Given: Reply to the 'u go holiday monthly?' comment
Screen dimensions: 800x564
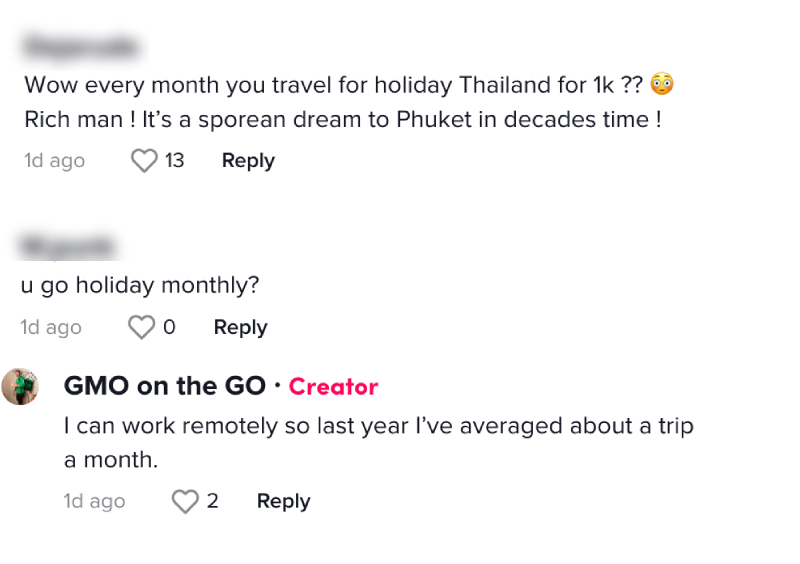Looking at the screenshot, I should 240,327.
